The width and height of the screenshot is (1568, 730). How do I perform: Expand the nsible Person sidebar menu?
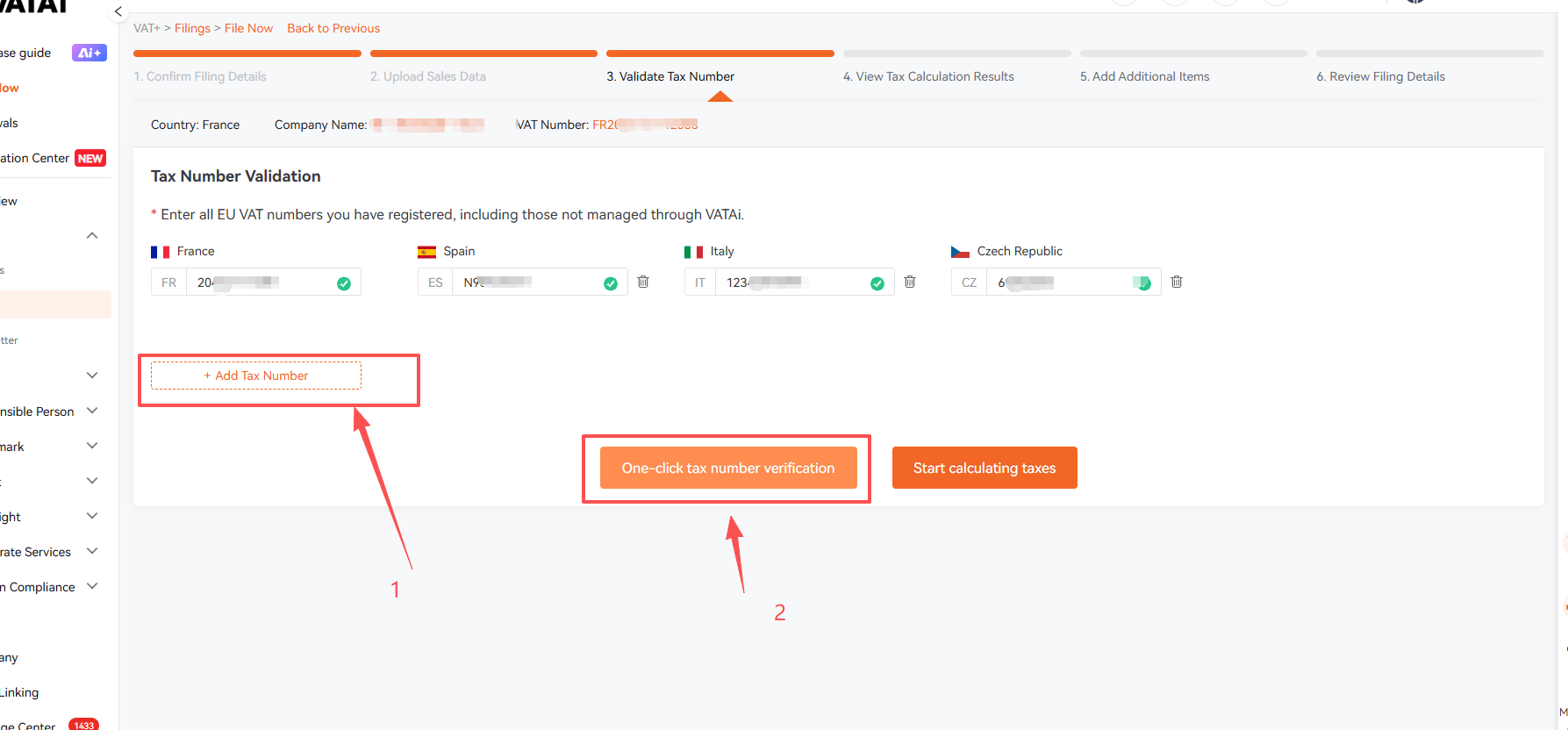92,411
